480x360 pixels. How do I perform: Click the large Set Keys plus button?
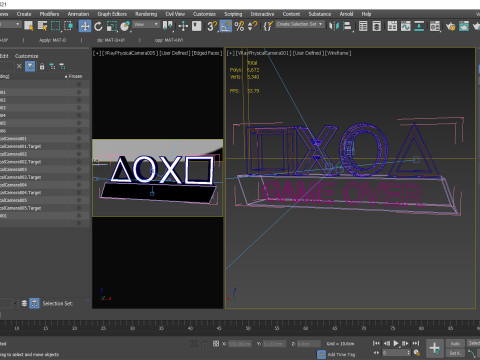435,348
